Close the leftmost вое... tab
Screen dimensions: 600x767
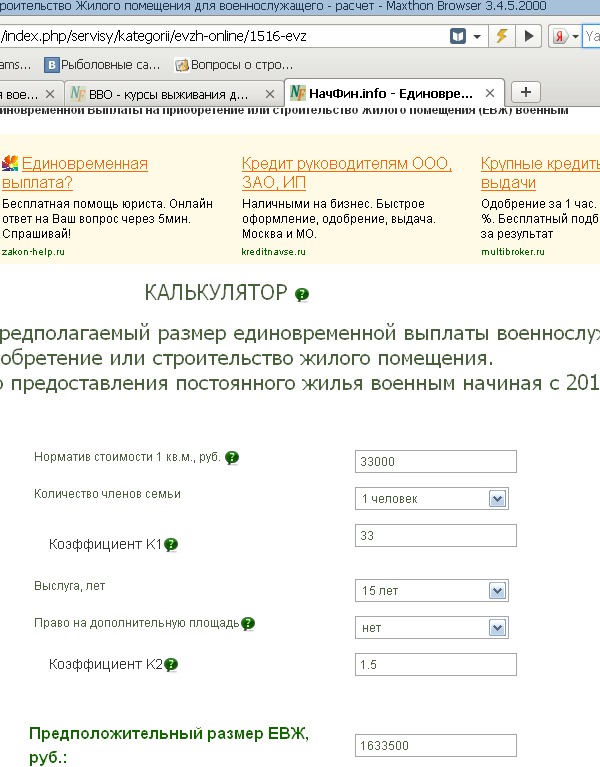[50, 94]
